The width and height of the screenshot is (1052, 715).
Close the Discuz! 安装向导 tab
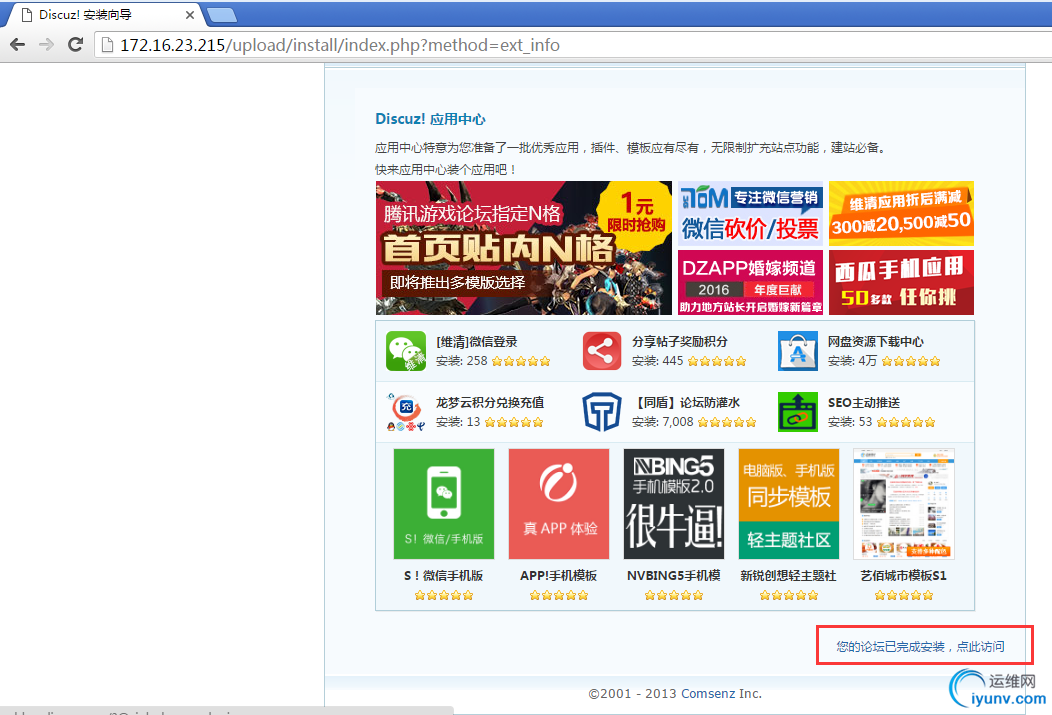[190, 15]
